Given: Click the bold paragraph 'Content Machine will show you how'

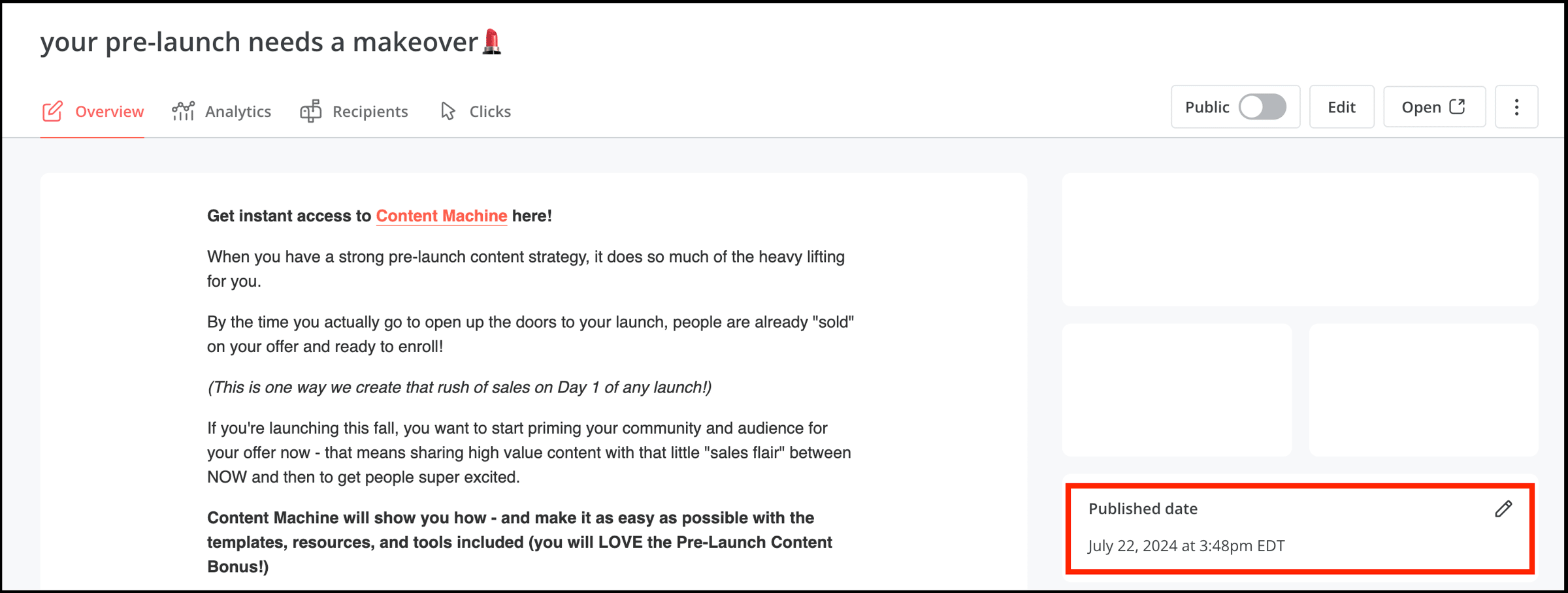Looking at the screenshot, I should click(x=520, y=542).
